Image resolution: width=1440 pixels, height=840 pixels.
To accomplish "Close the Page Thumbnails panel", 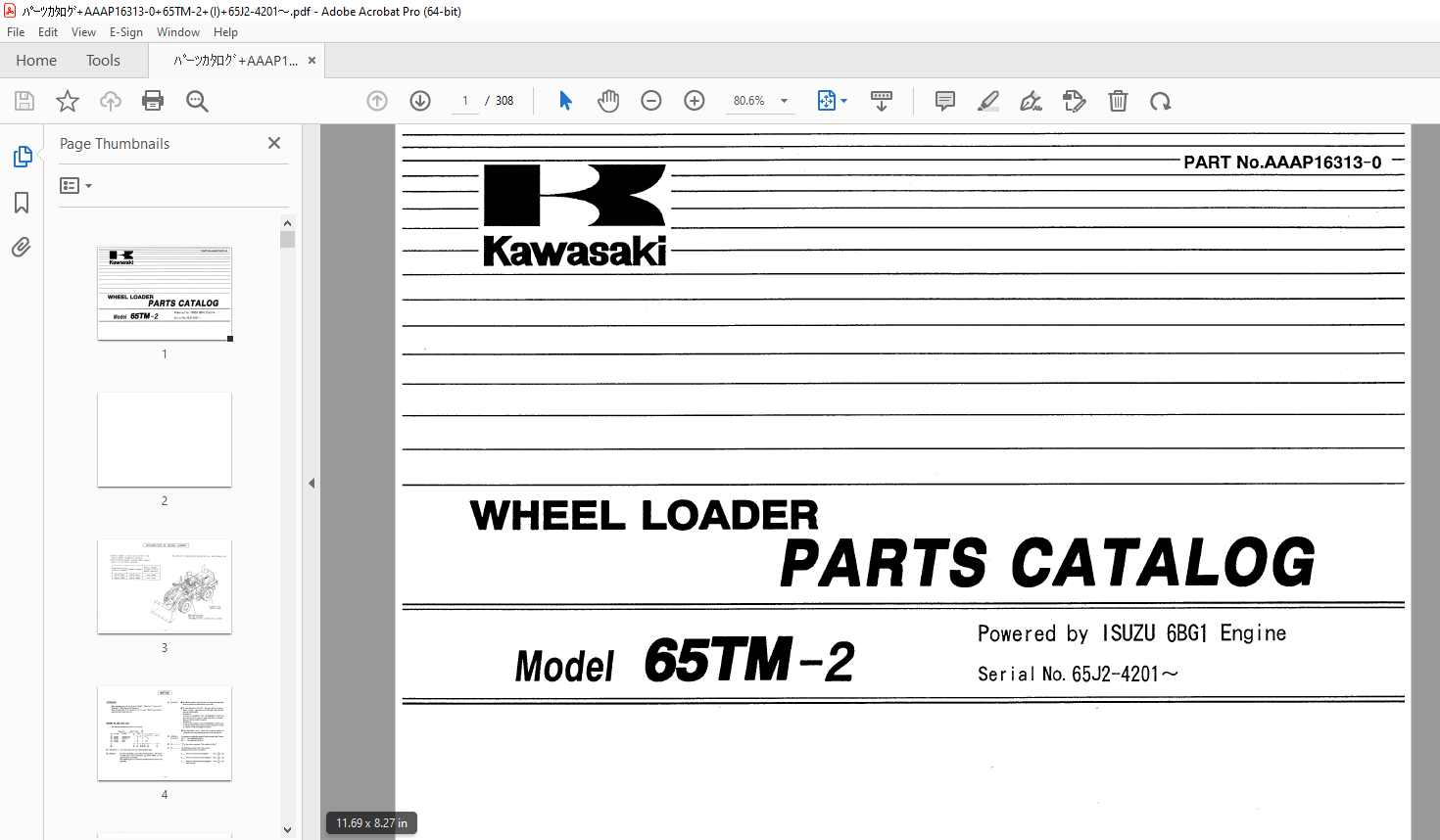I will (274, 143).
